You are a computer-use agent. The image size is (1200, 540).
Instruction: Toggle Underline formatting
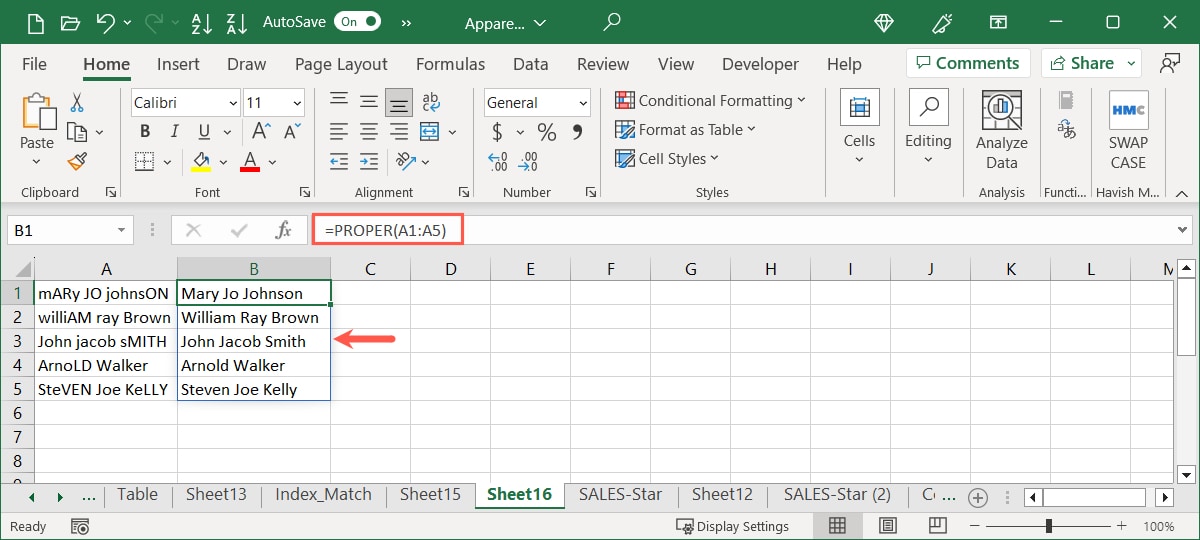point(203,132)
